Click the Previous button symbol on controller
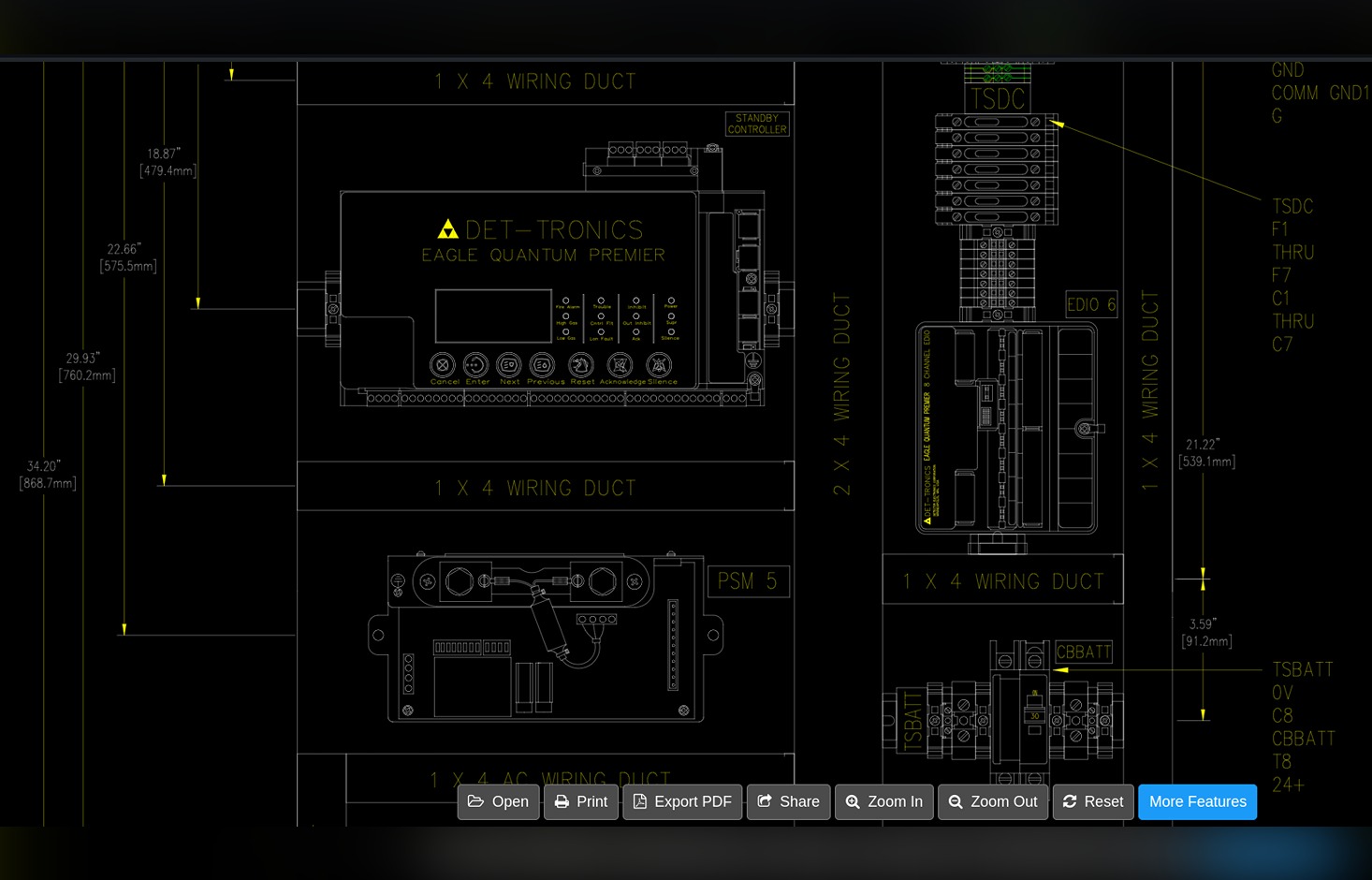Image resolution: width=1372 pixels, height=880 pixels. (x=542, y=365)
